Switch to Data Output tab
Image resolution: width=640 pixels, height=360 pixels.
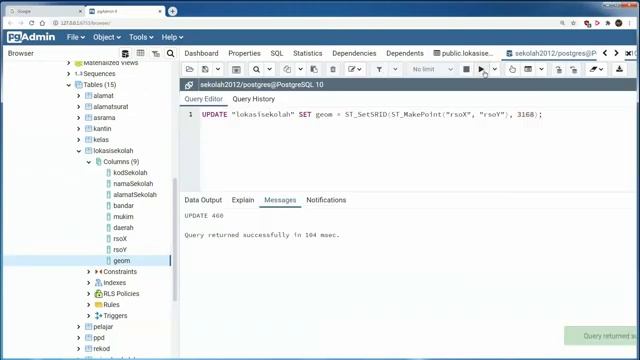click(203, 200)
